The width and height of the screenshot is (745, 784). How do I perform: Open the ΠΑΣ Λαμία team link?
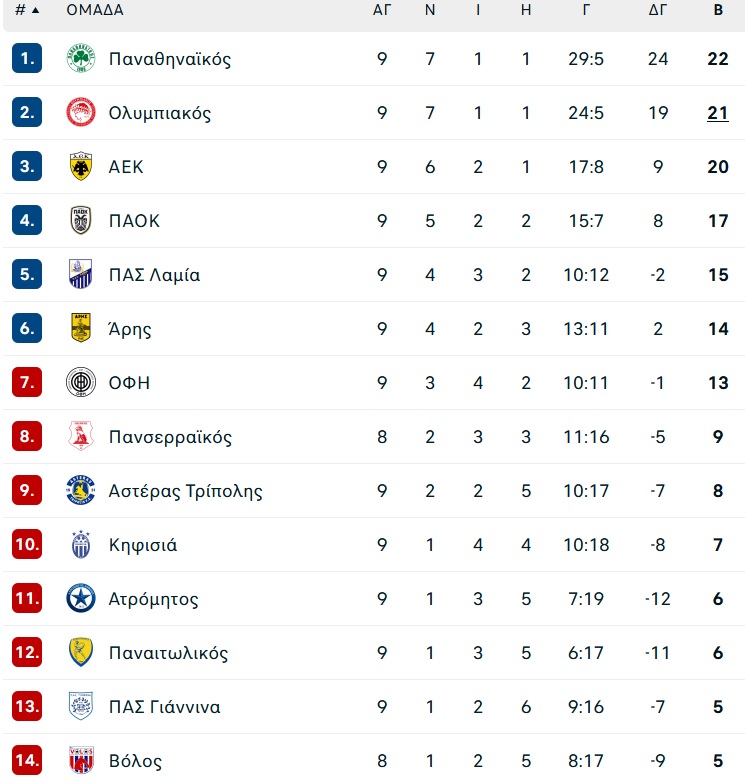154,274
